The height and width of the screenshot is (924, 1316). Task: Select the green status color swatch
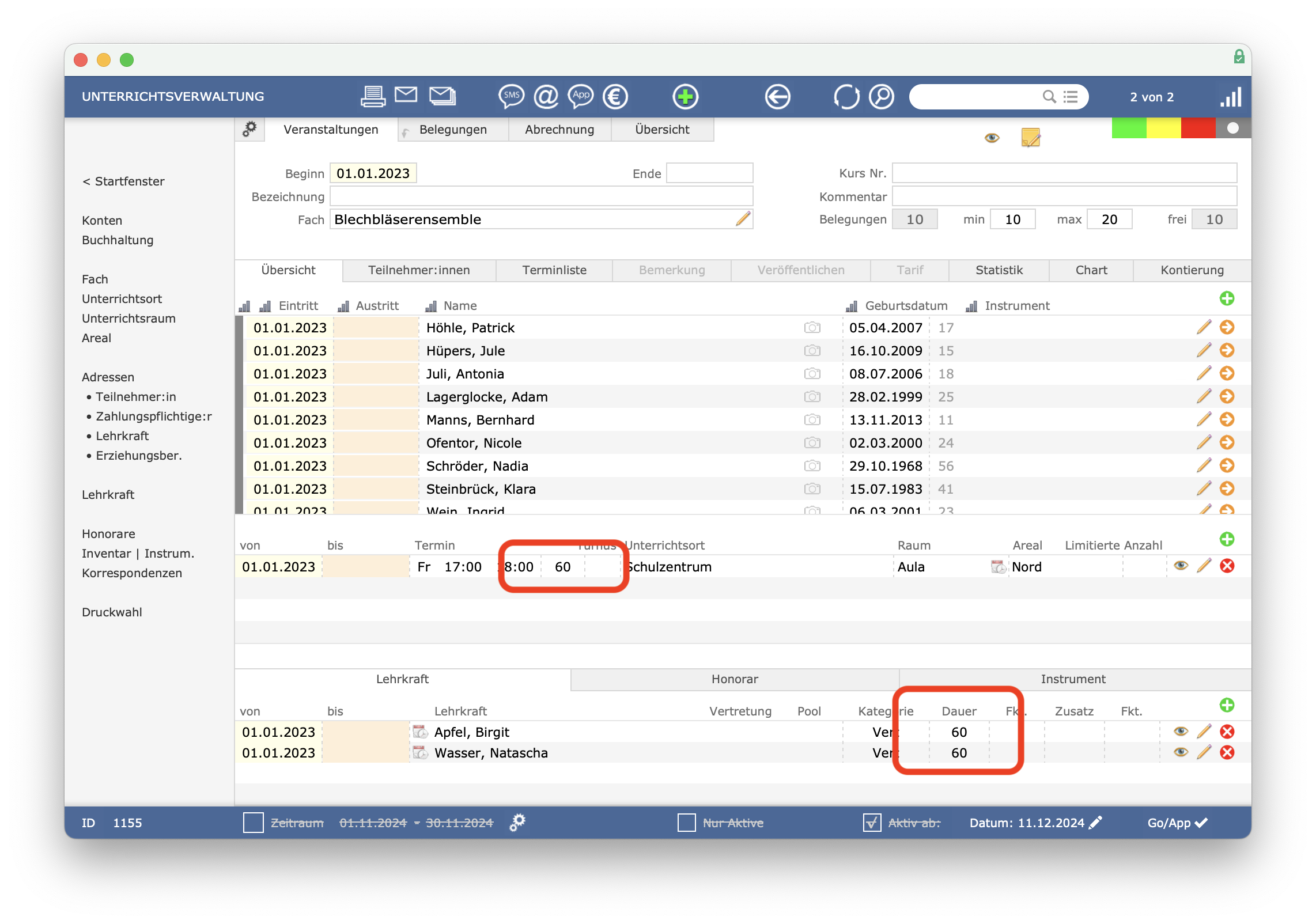click(x=1128, y=128)
